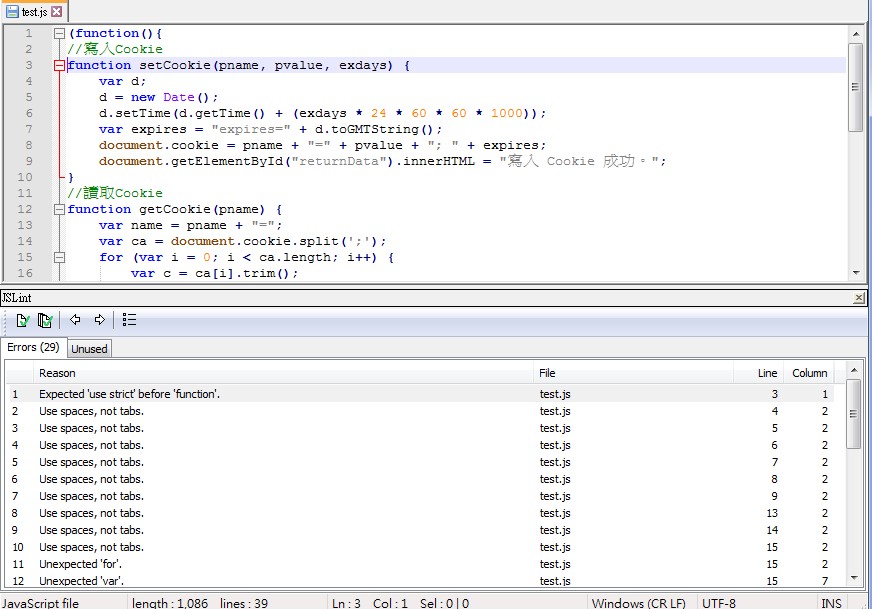Collapse the outer function fold on line 1

59,33
